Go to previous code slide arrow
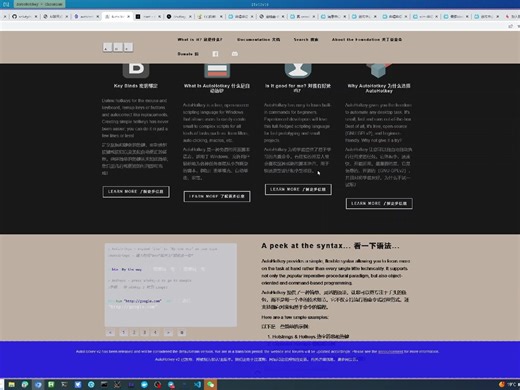This screenshot has height=390, width=520. (x=110, y=332)
